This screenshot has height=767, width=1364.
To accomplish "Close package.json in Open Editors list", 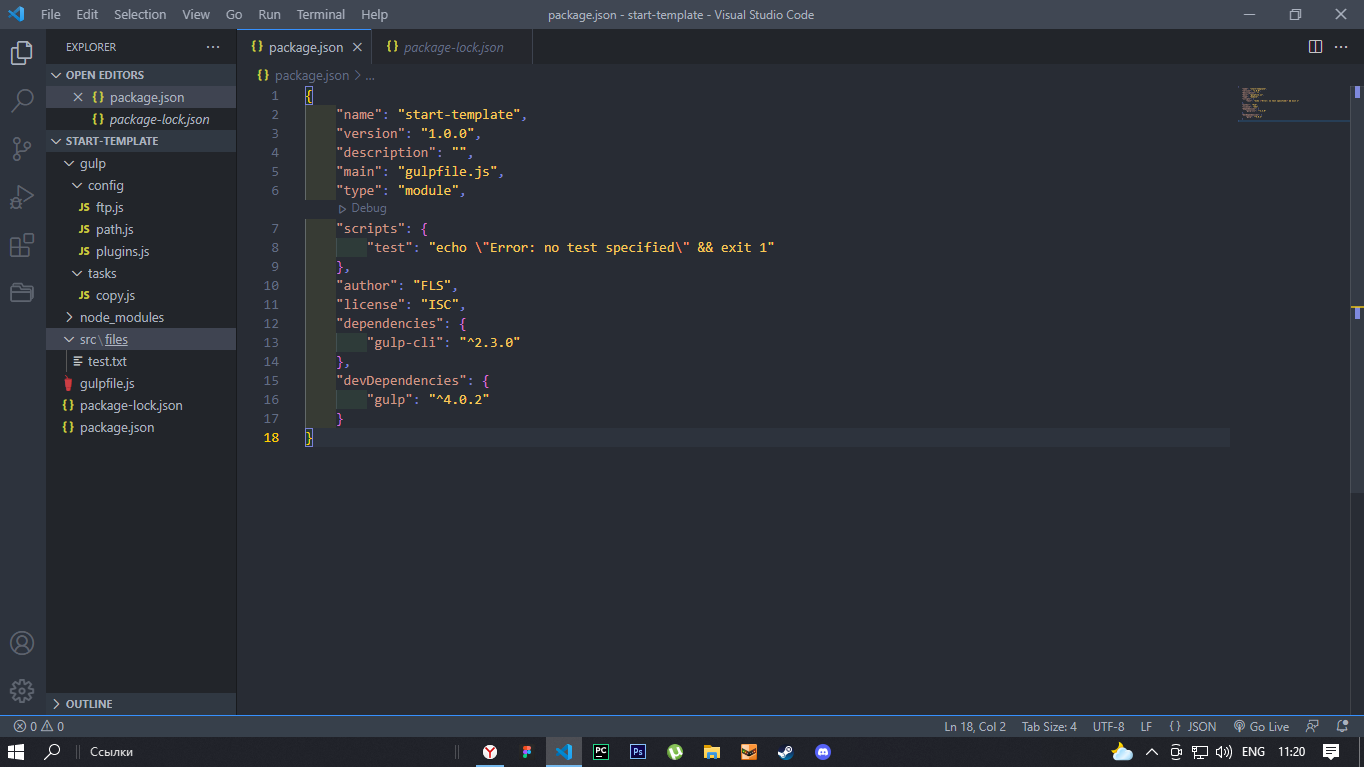I will [78, 97].
